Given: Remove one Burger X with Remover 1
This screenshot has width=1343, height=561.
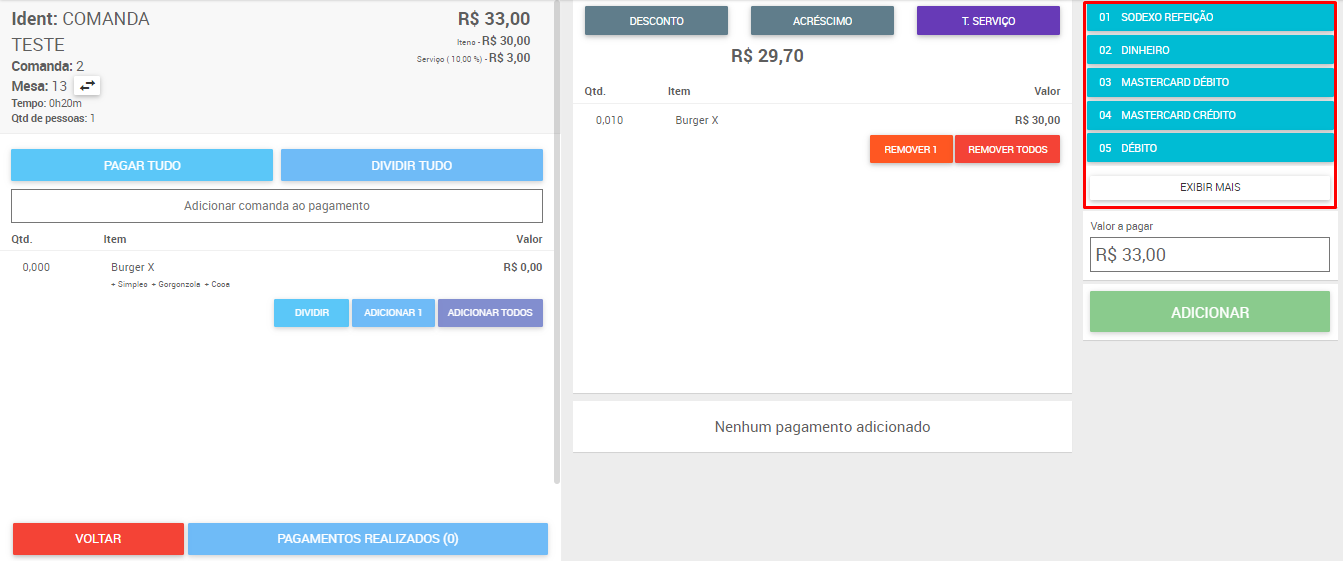Looking at the screenshot, I should point(911,149).
